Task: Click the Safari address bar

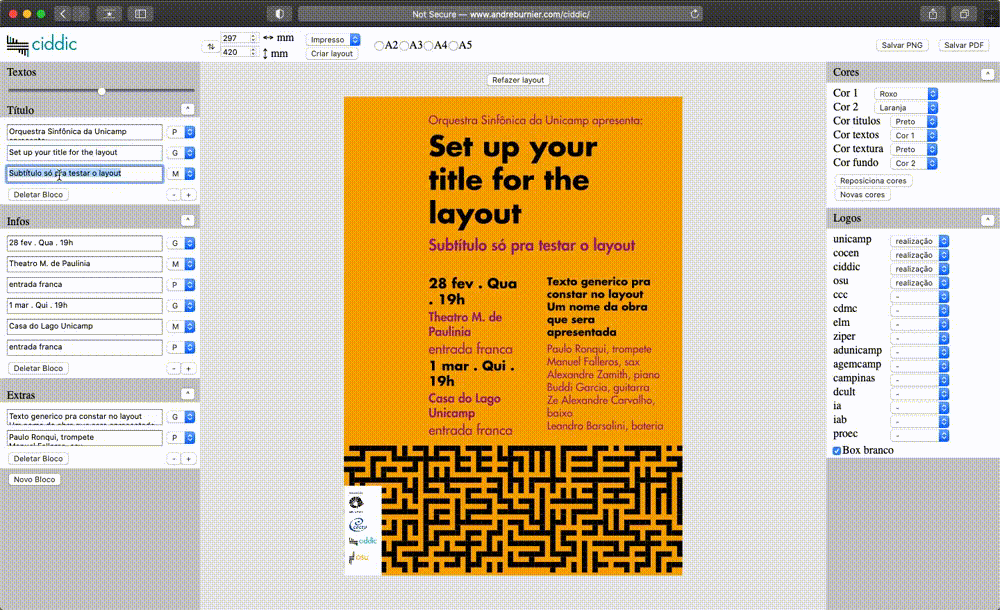Action: 501,13
